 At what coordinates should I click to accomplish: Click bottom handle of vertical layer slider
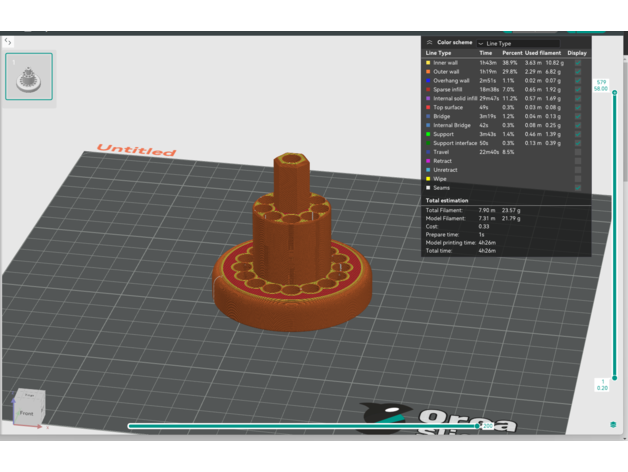point(613,376)
